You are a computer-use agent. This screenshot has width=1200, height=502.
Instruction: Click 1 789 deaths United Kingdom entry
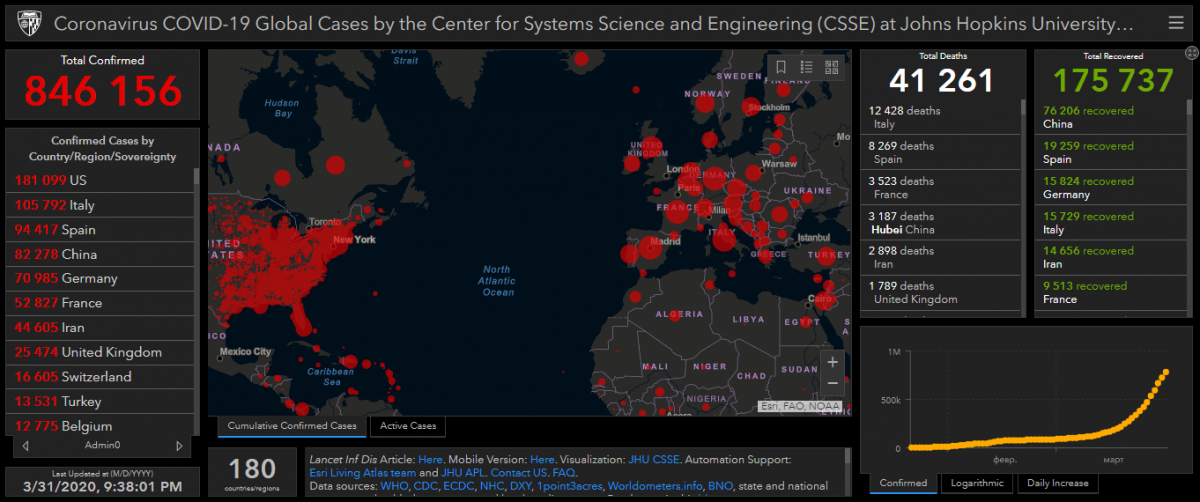tap(940, 292)
